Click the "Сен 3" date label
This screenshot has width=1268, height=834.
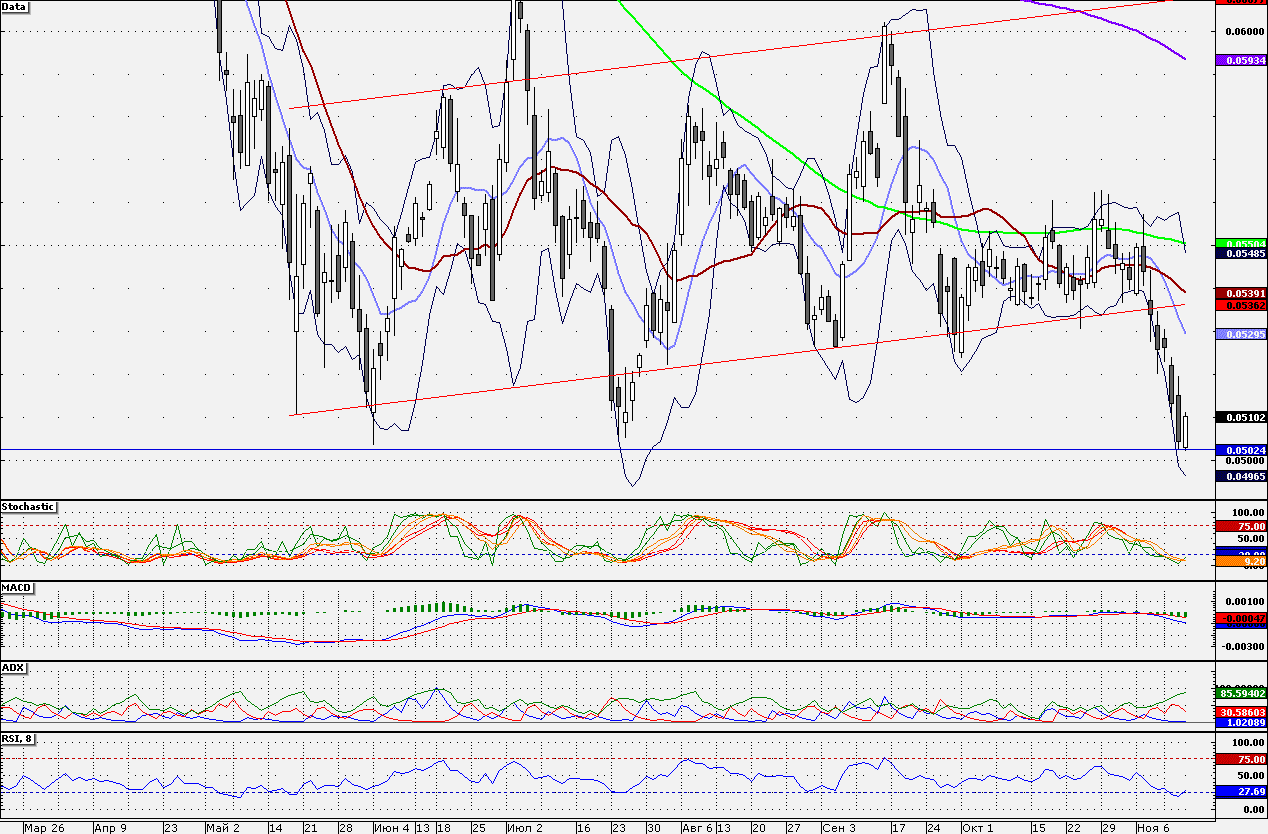click(838, 828)
